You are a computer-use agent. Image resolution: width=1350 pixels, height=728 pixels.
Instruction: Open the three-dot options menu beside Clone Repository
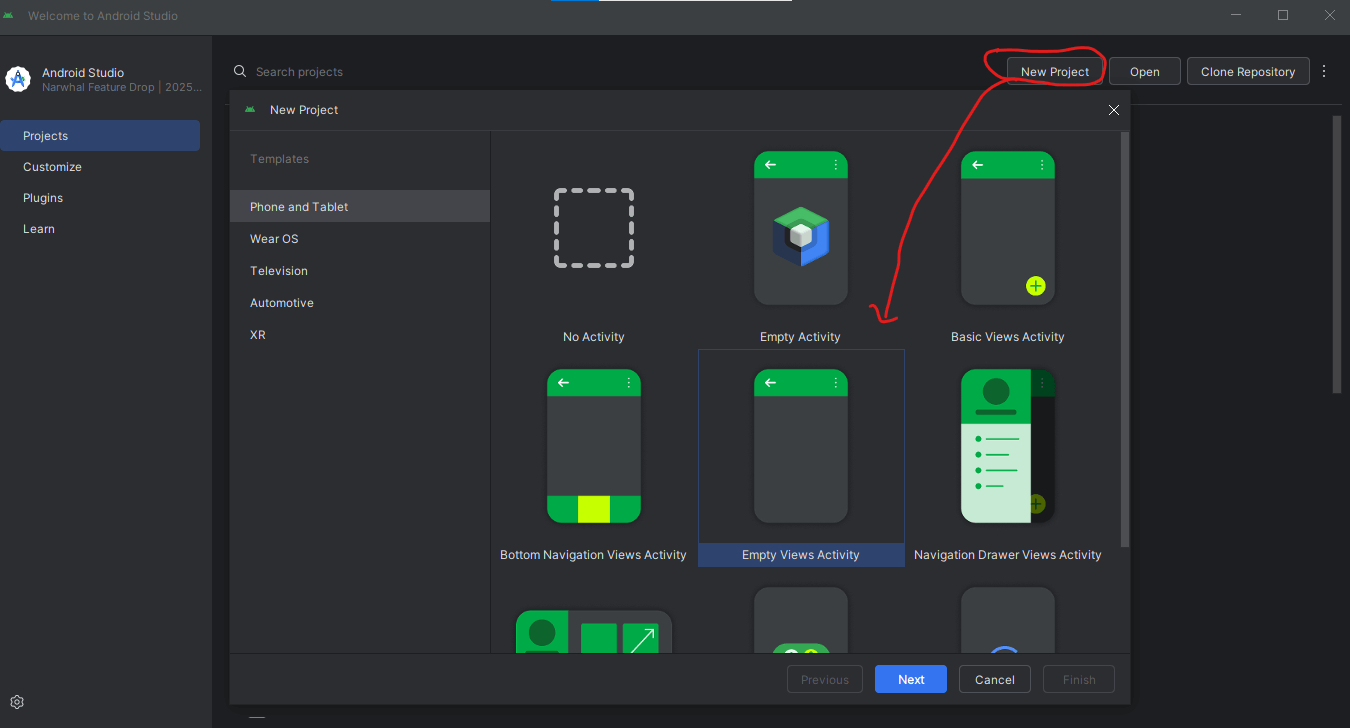pyautogui.click(x=1324, y=71)
